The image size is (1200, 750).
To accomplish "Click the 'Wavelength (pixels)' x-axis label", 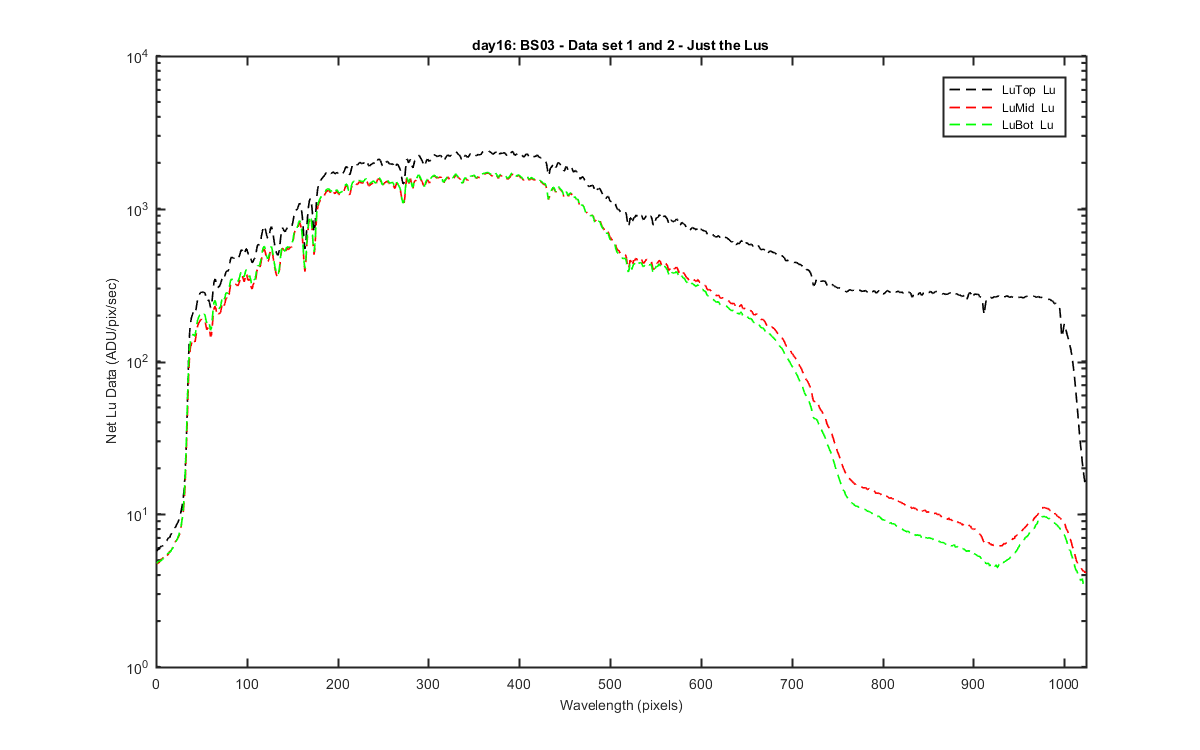I will pos(620,706).
